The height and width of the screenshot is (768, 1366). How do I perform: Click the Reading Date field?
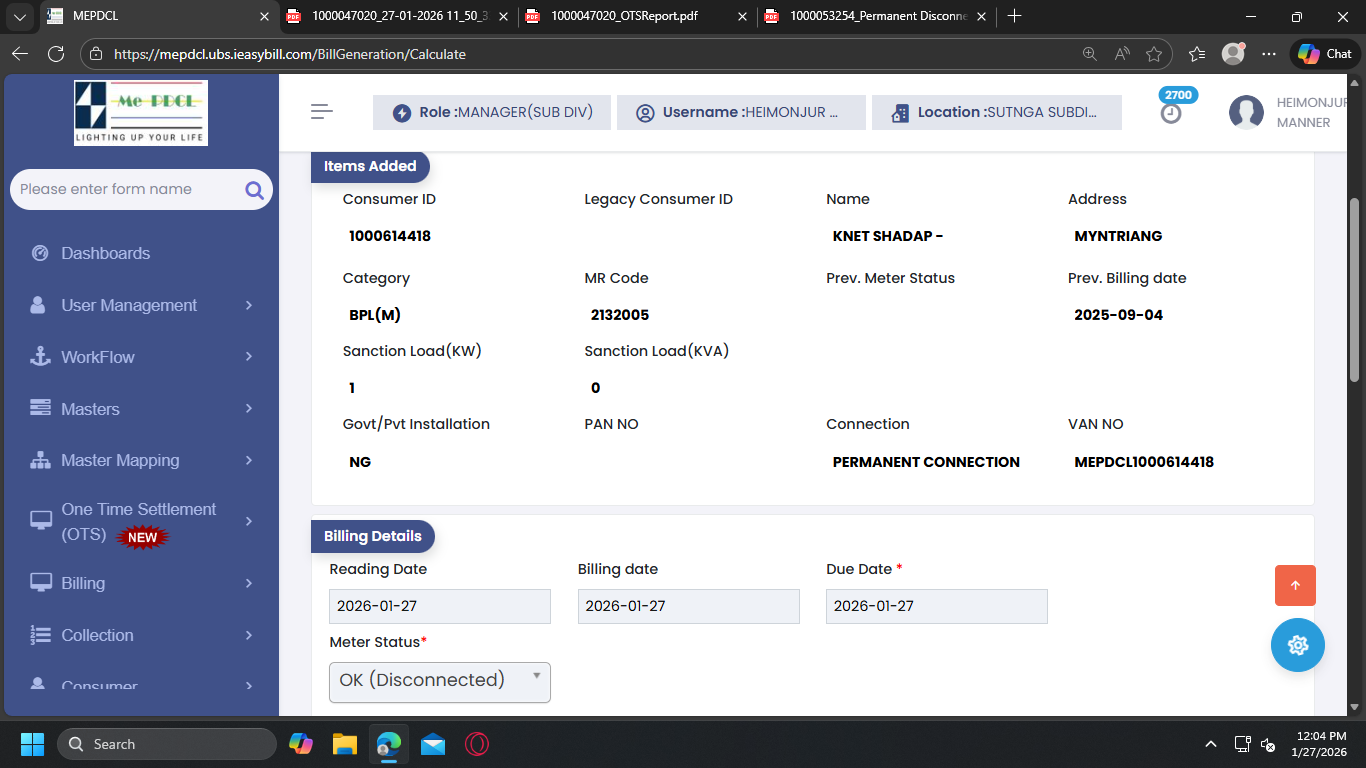[x=440, y=606]
